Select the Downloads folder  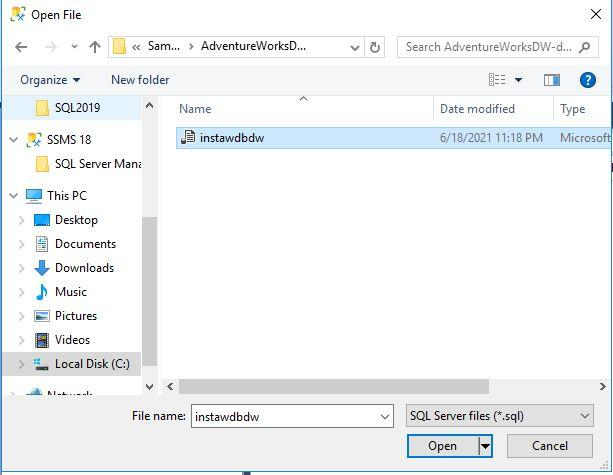84,268
